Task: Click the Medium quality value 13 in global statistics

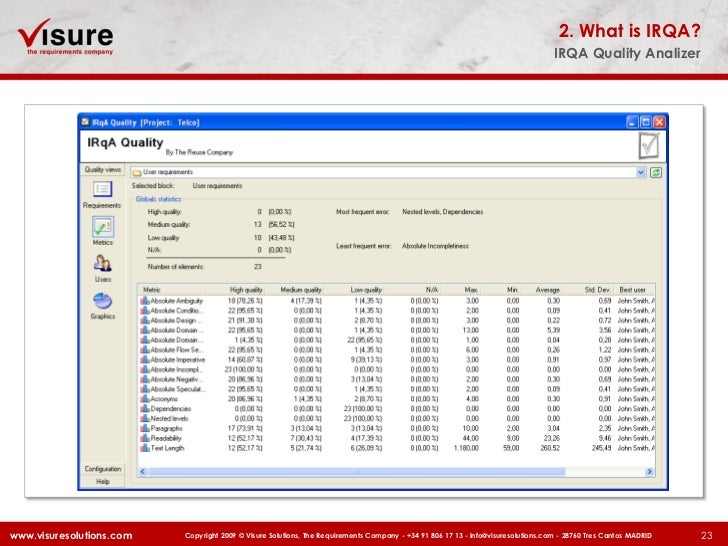Action: click(x=258, y=225)
